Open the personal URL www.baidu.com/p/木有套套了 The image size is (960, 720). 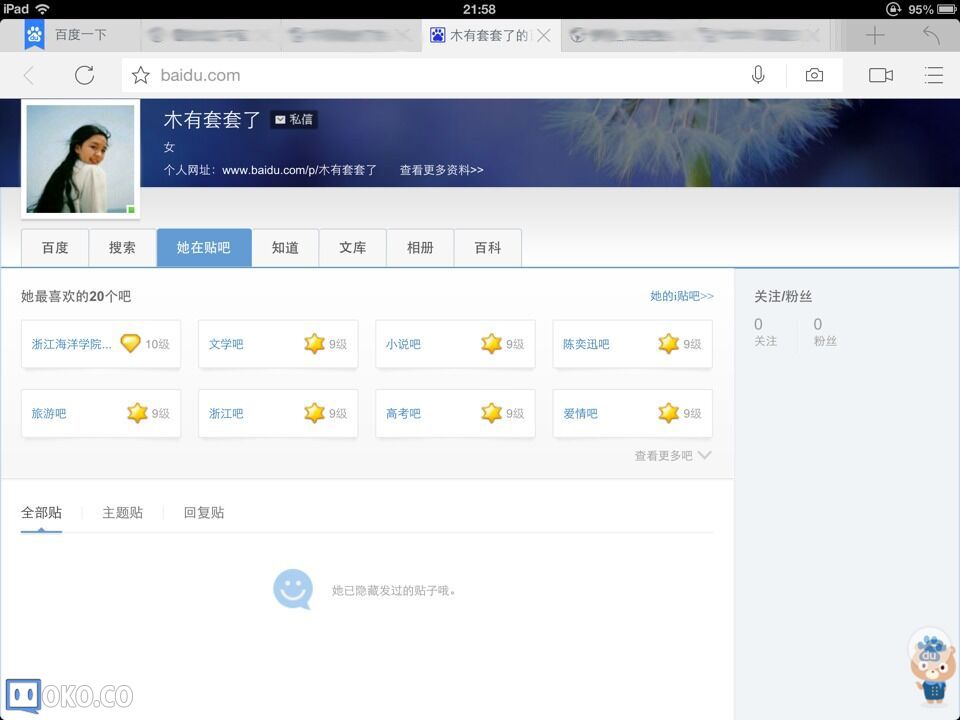tap(299, 170)
